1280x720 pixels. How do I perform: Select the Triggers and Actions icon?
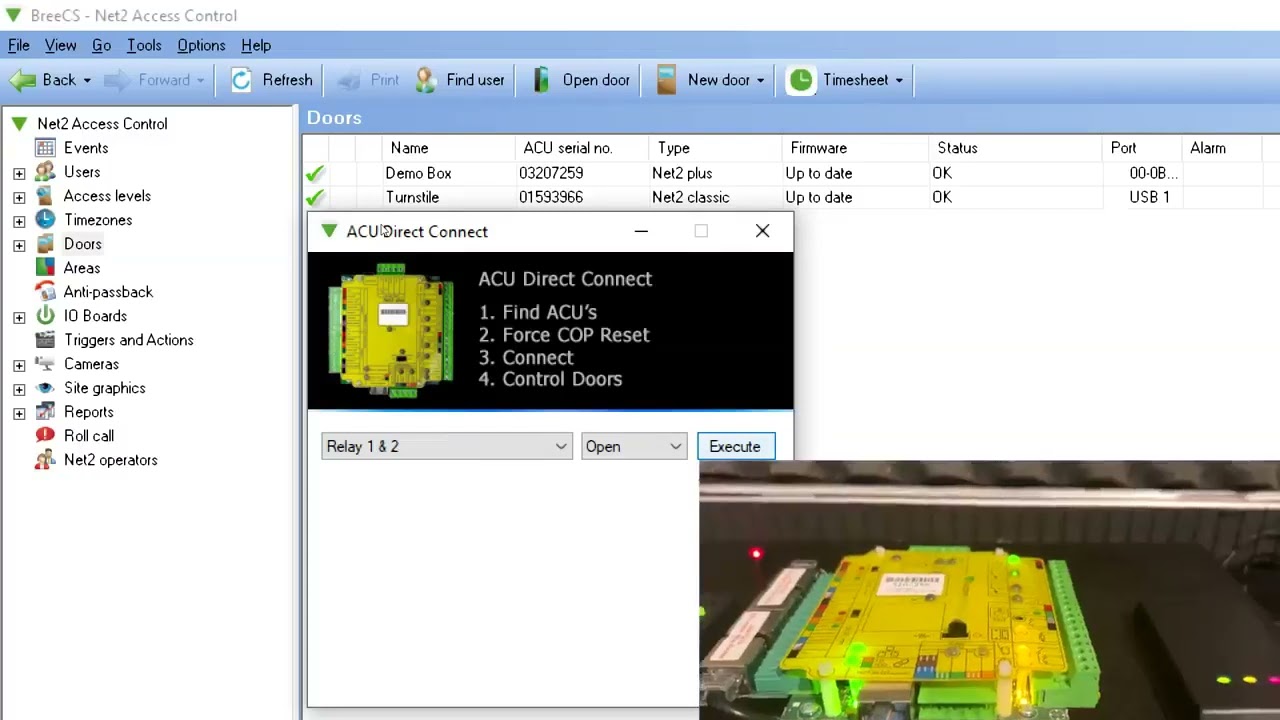[x=45, y=340]
